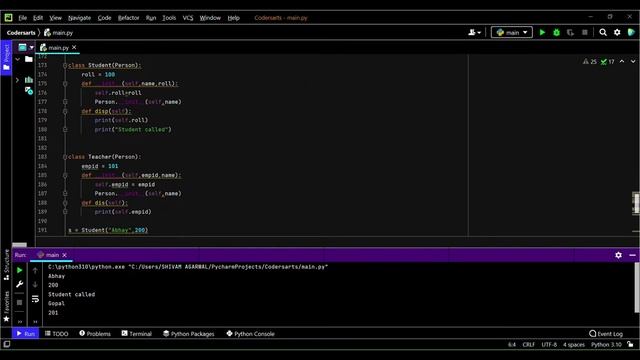This screenshot has width=640, height=360.
Task: Toggle the Project tool window side tab
Action: pos(6,57)
